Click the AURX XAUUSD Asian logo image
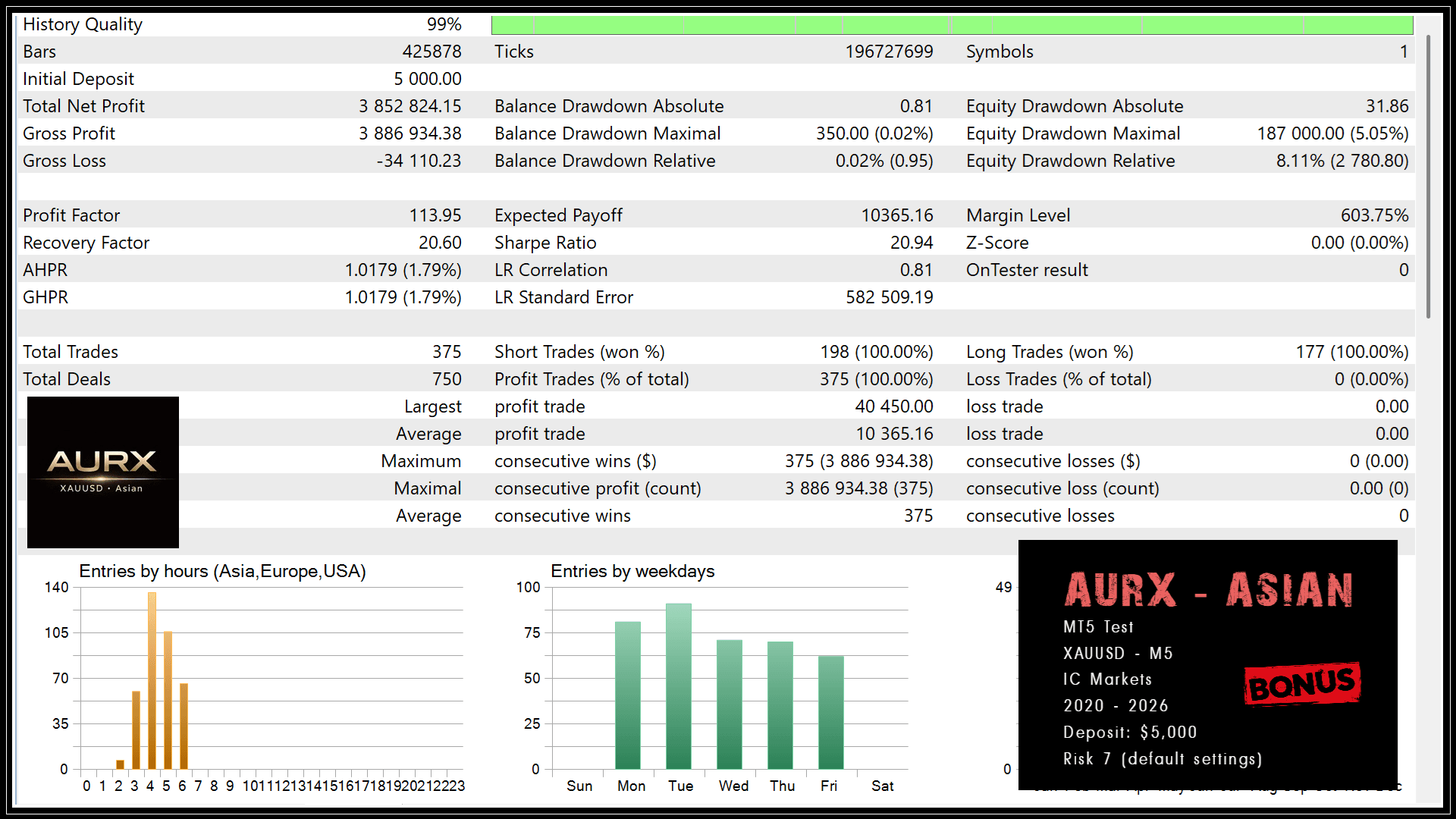Screen dimensions: 1456x819 pos(103,472)
